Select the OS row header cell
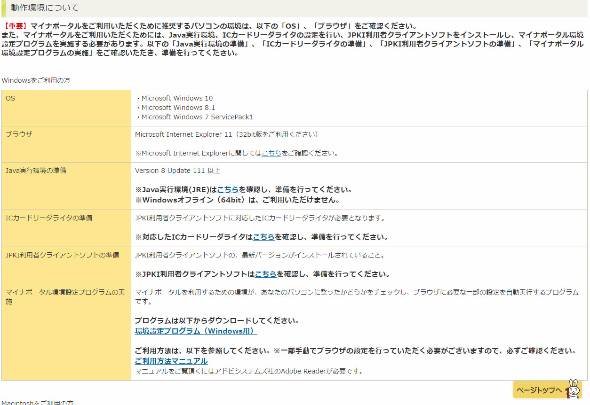The width and height of the screenshot is (590, 405). 66,108
